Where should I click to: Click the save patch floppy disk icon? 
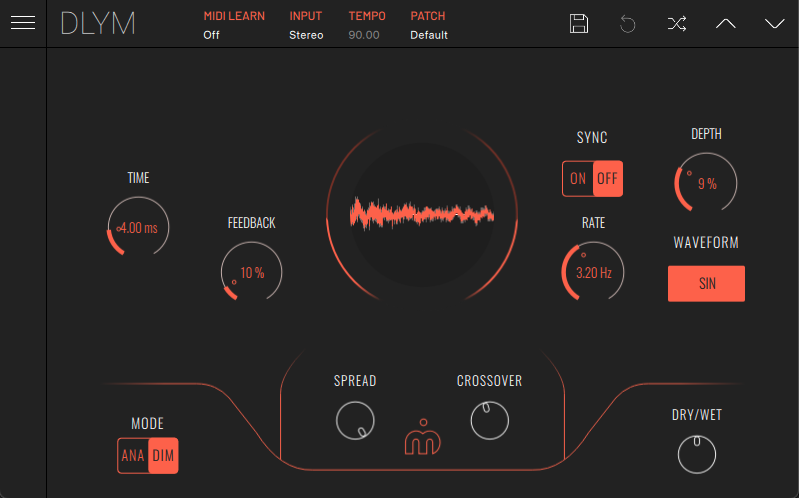[x=578, y=24]
